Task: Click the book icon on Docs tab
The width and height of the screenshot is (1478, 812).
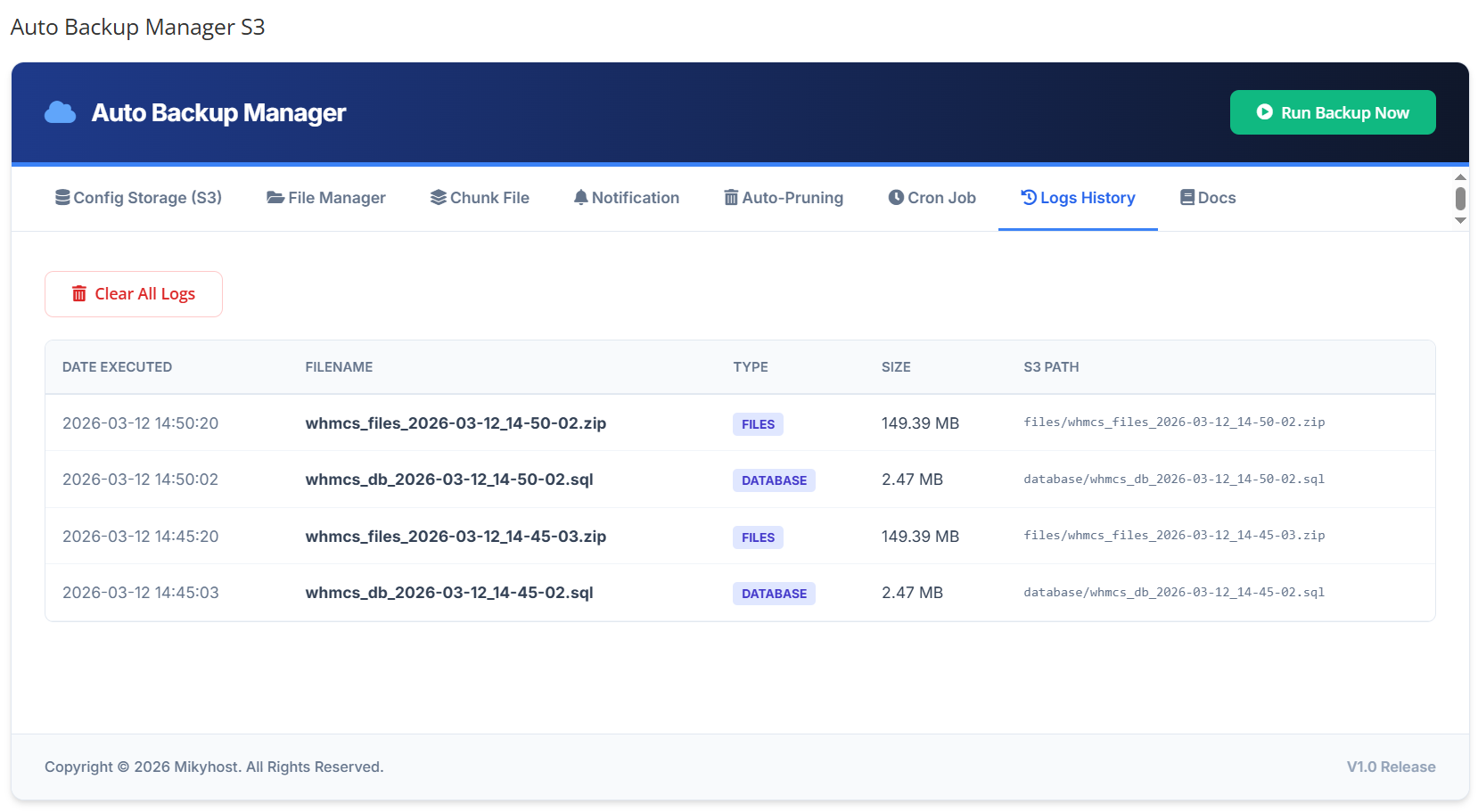Action: (1187, 197)
